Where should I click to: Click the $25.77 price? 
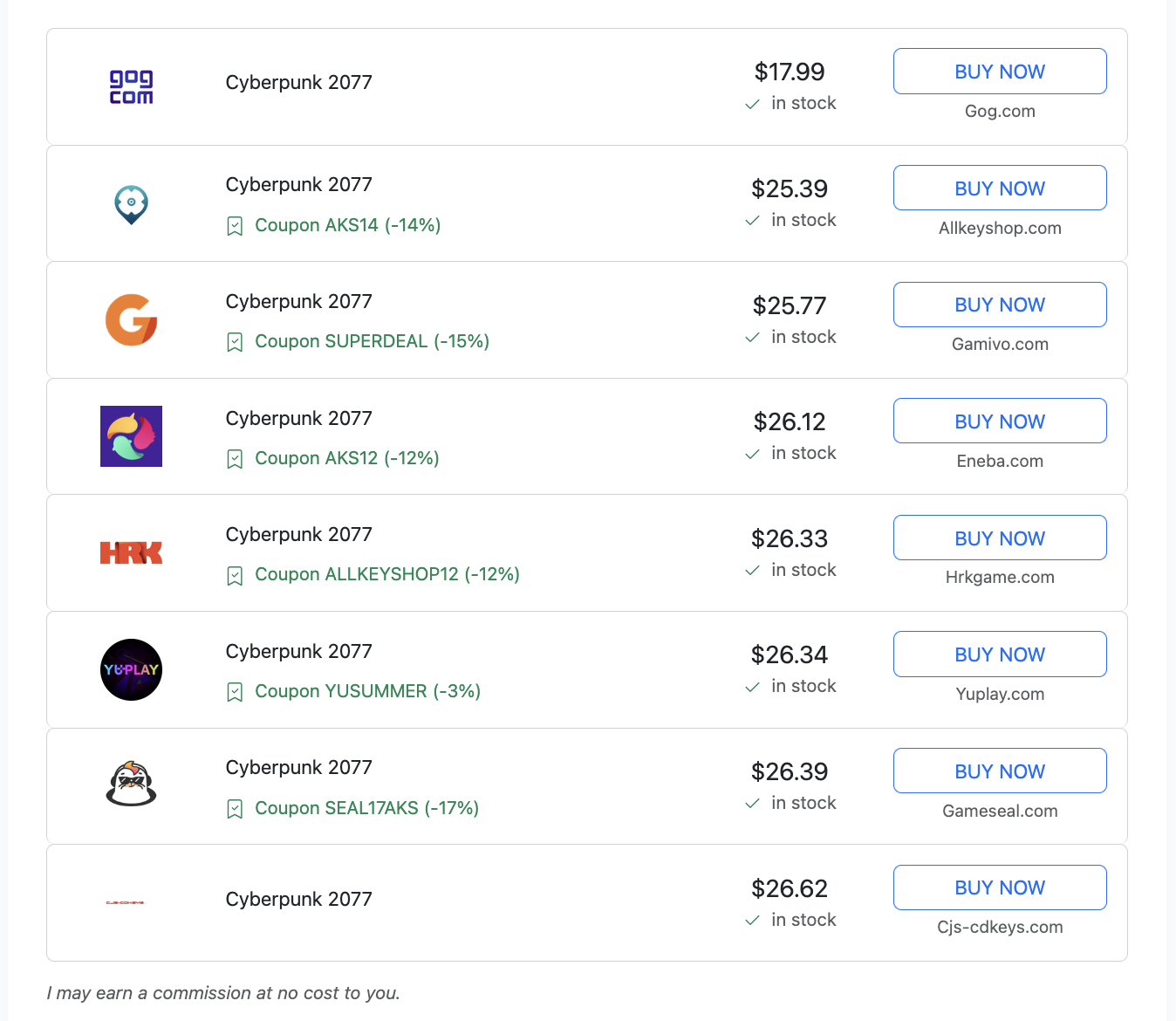[790, 305]
